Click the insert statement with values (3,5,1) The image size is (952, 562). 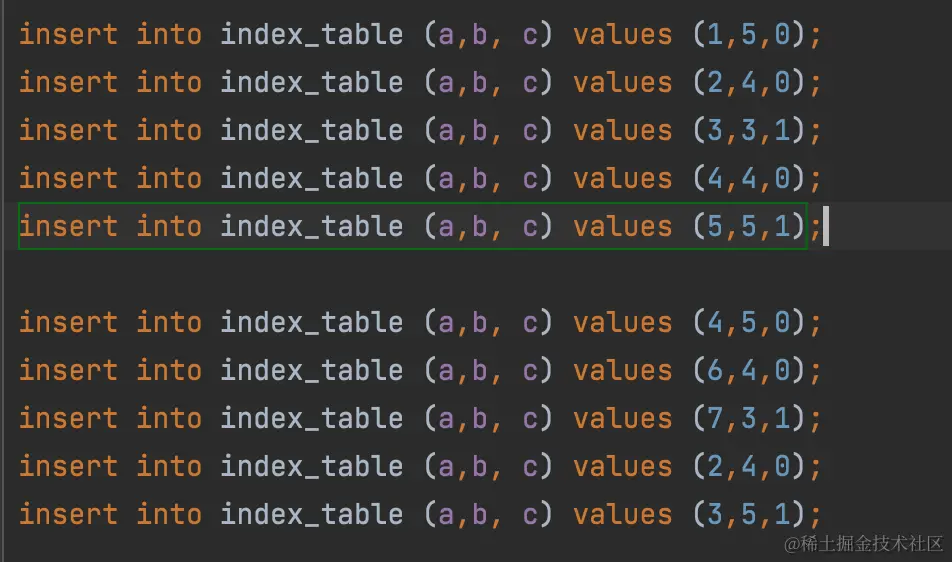click(x=420, y=514)
